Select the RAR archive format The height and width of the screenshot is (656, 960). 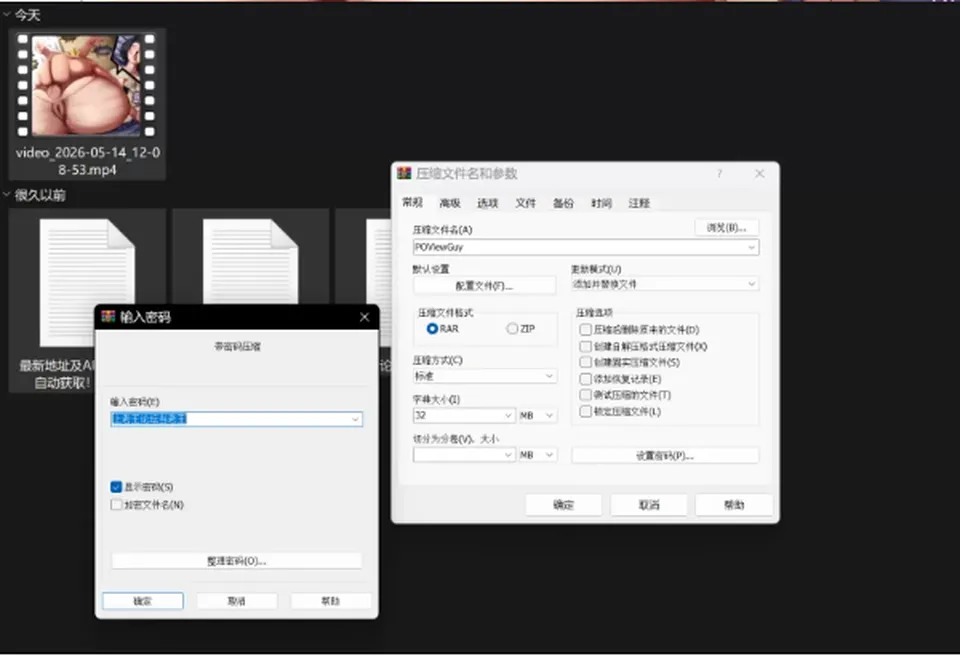tap(432, 329)
